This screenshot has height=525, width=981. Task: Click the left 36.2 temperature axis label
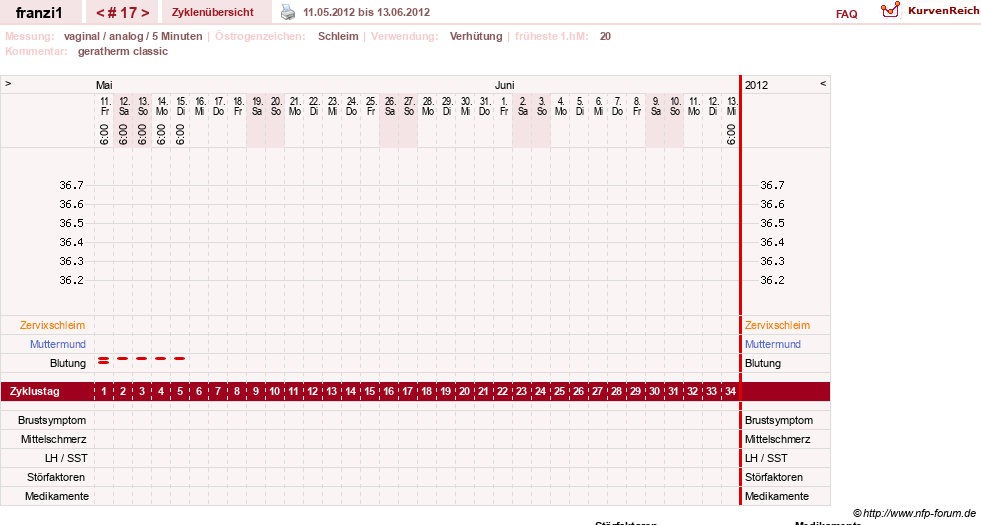71,280
